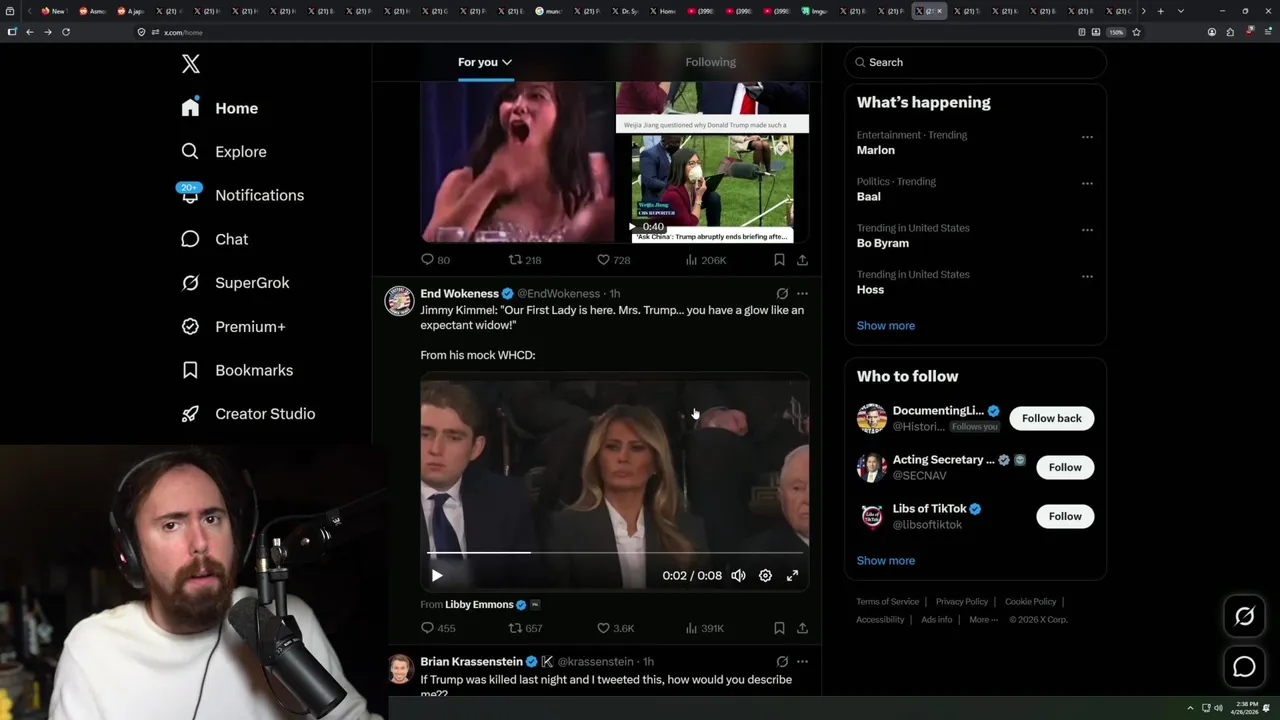Repost the top post with 218 reposts
The image size is (1280, 720).
525,260
